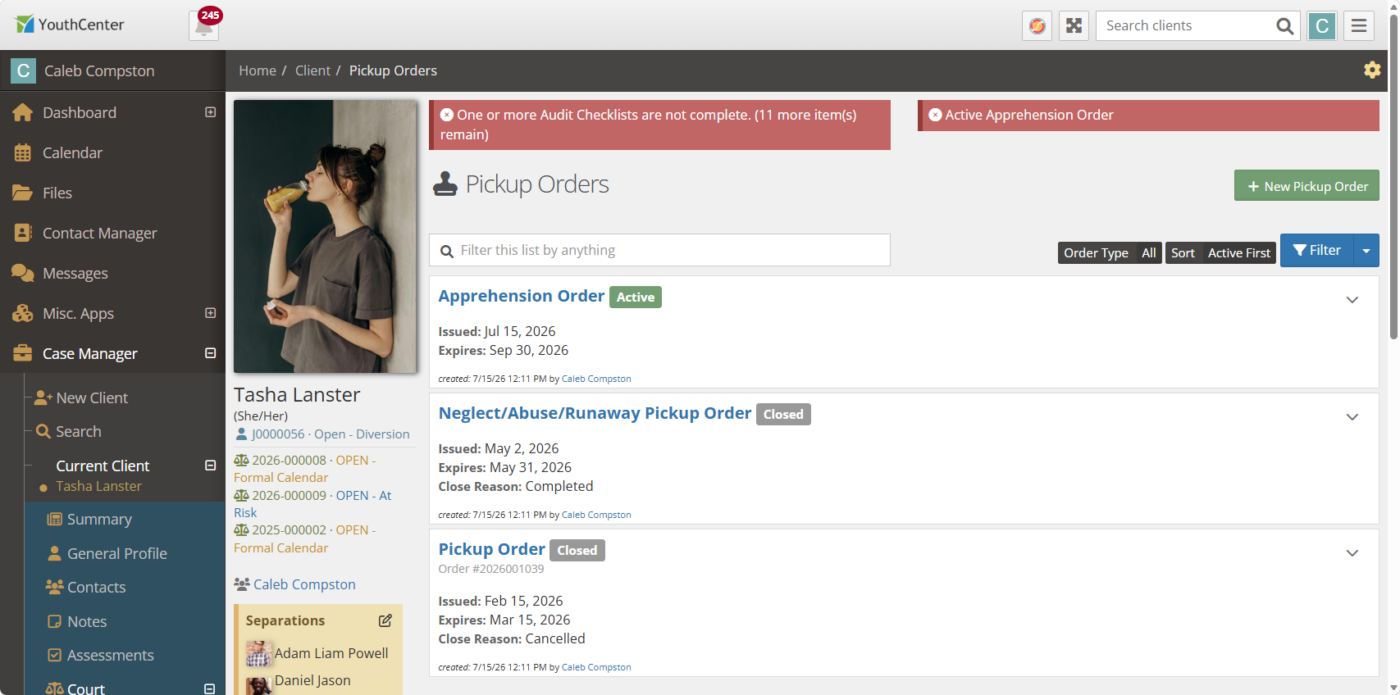Click the blue Filter button
1400x695 pixels.
pyautogui.click(x=1317, y=251)
